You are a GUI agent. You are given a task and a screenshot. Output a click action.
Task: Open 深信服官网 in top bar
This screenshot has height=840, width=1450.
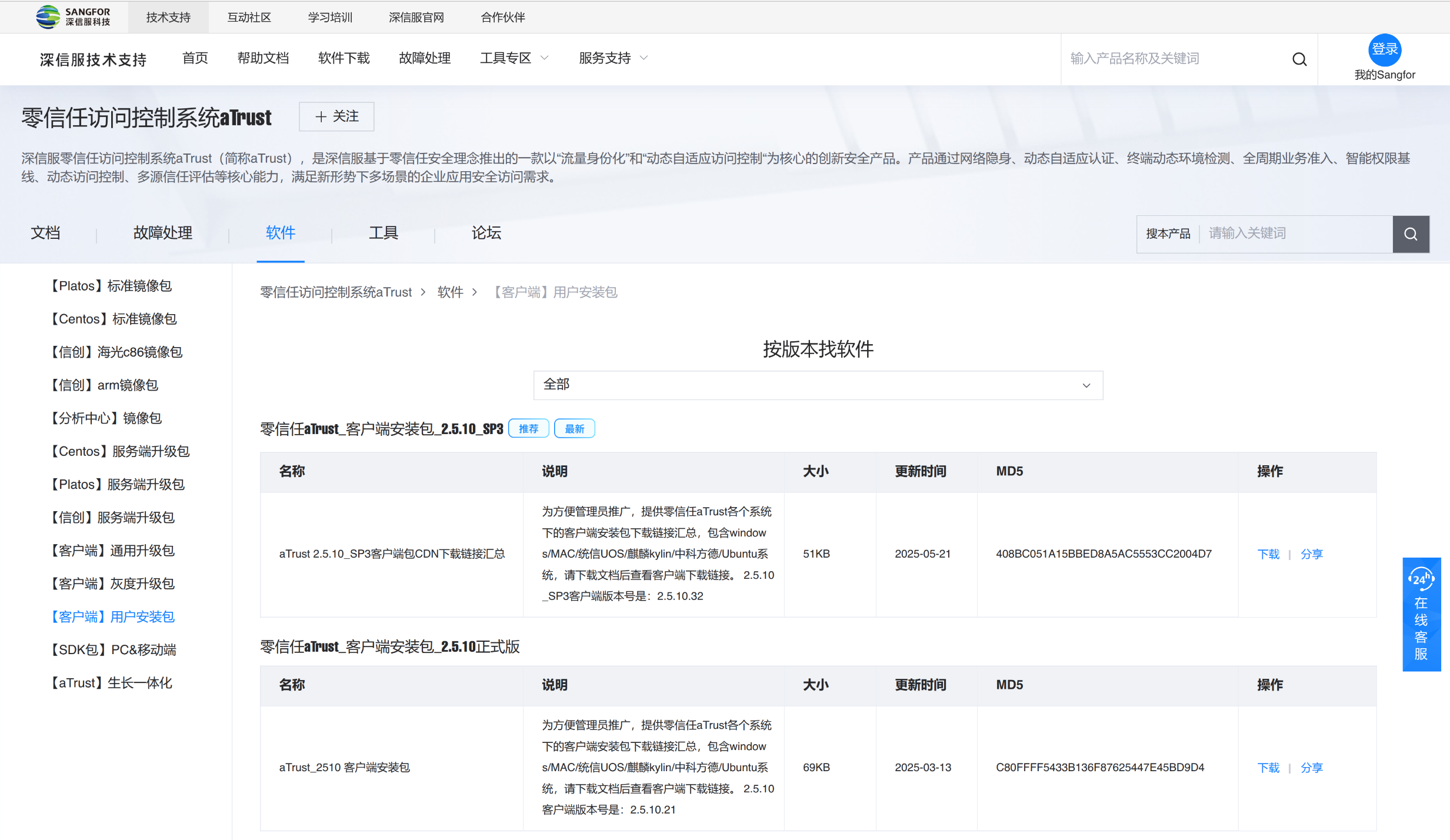pos(416,17)
